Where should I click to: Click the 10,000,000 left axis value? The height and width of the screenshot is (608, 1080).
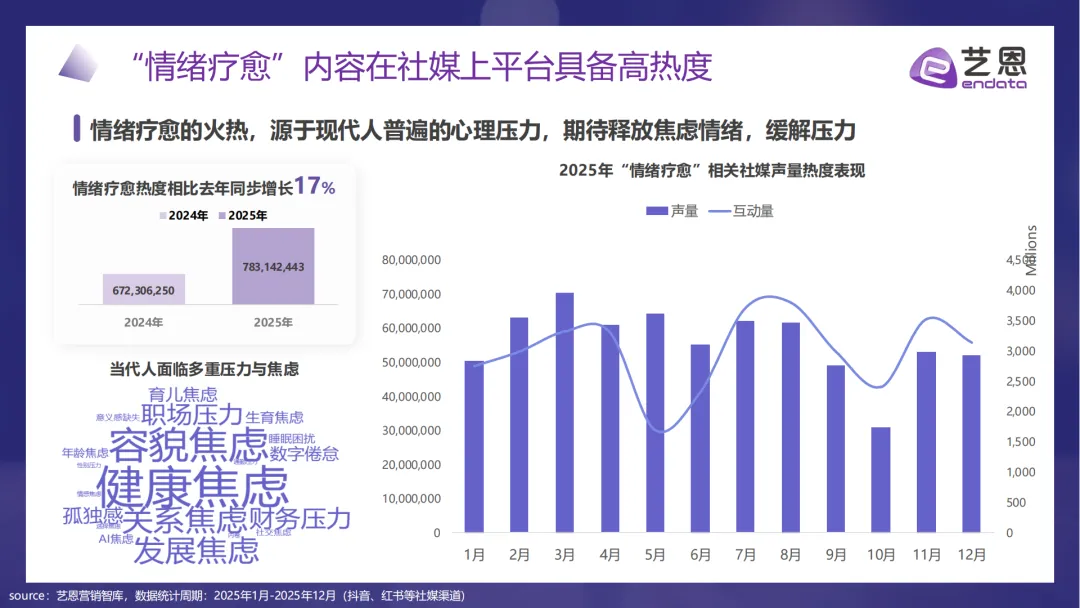[x=411, y=499]
